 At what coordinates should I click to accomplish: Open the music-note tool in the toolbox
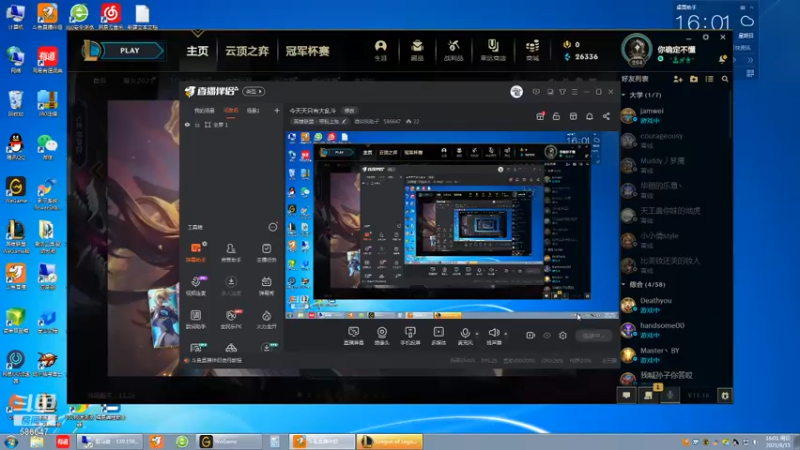[x=196, y=319]
